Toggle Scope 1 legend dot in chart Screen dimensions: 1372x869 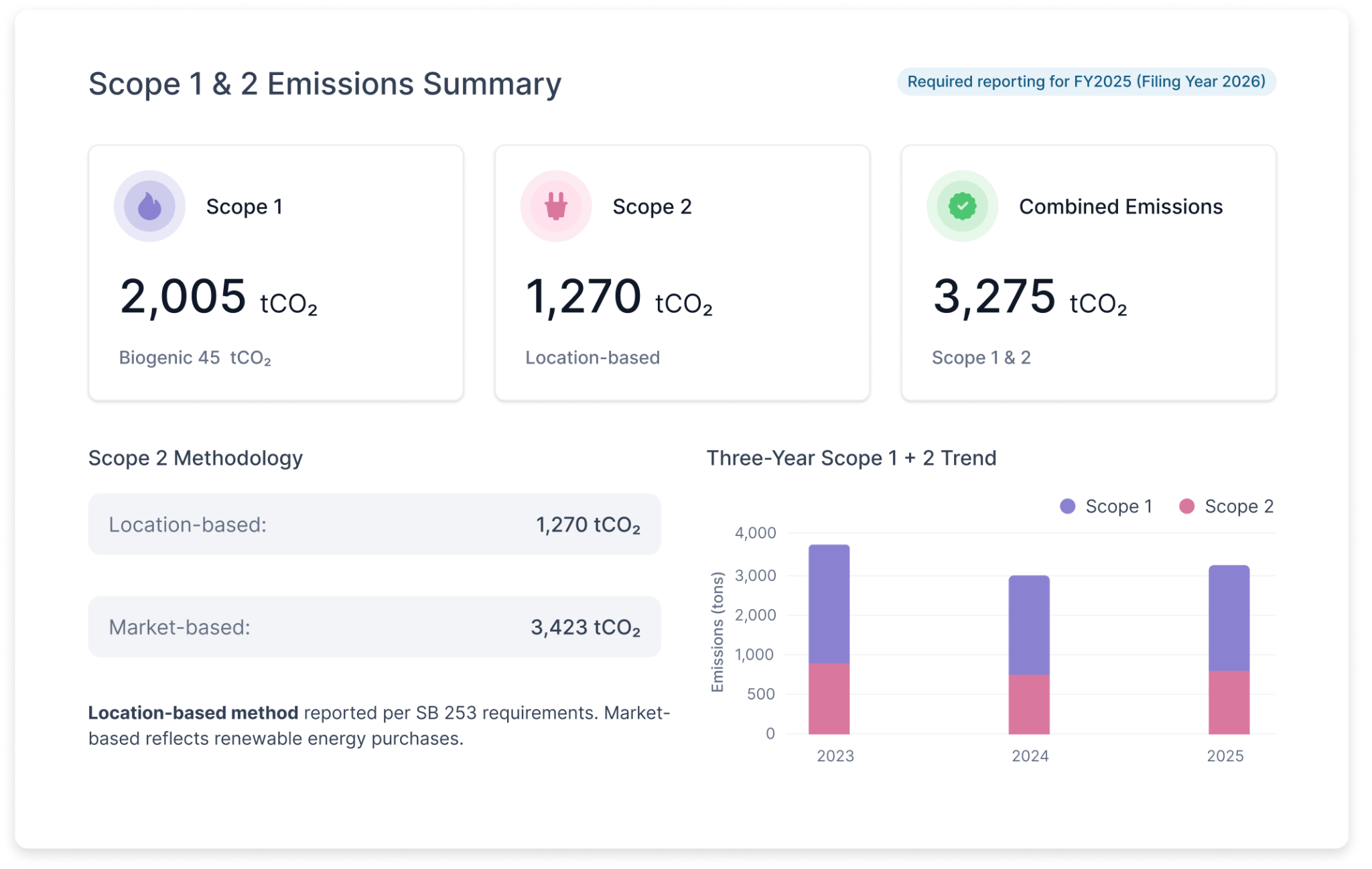(1068, 507)
